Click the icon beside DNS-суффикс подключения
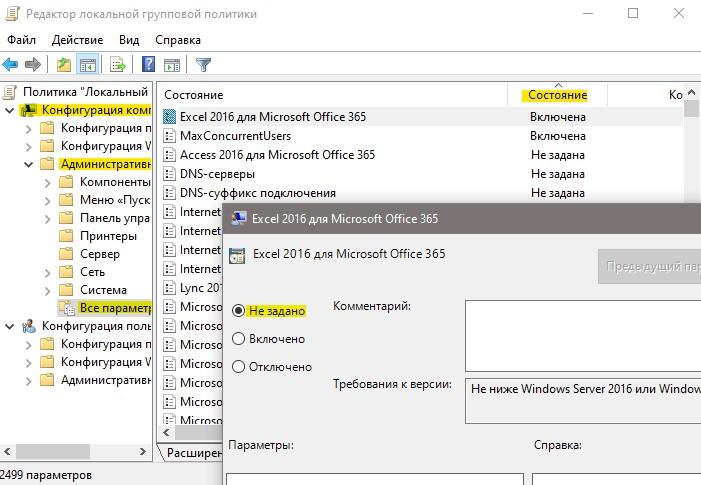 point(169,193)
